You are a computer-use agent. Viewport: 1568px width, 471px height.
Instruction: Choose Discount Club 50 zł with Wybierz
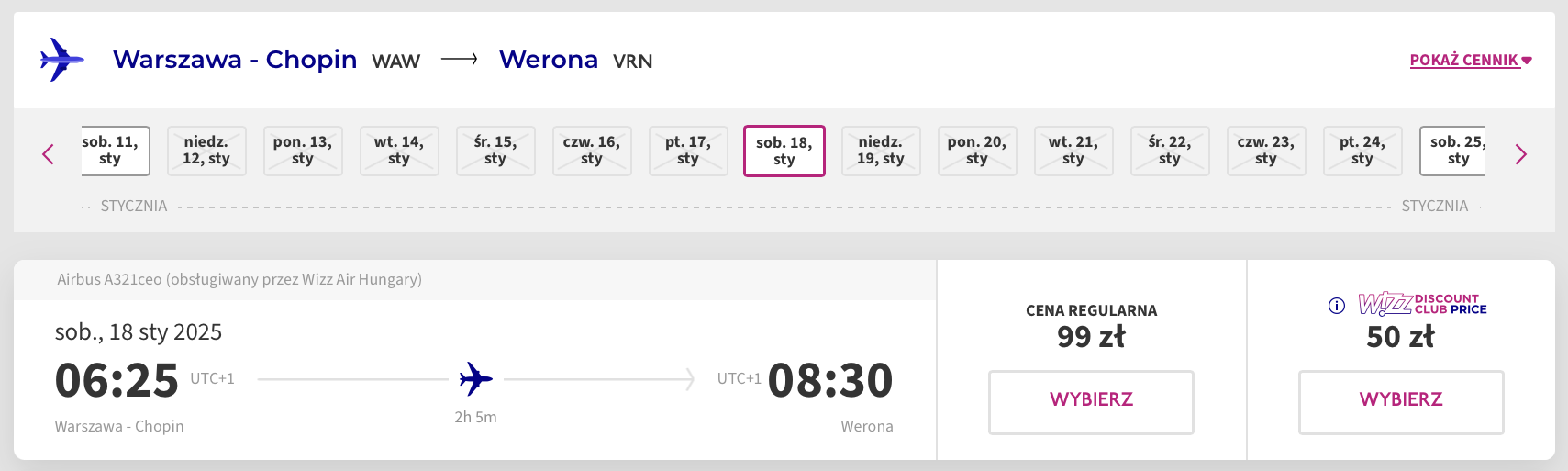tap(1400, 401)
